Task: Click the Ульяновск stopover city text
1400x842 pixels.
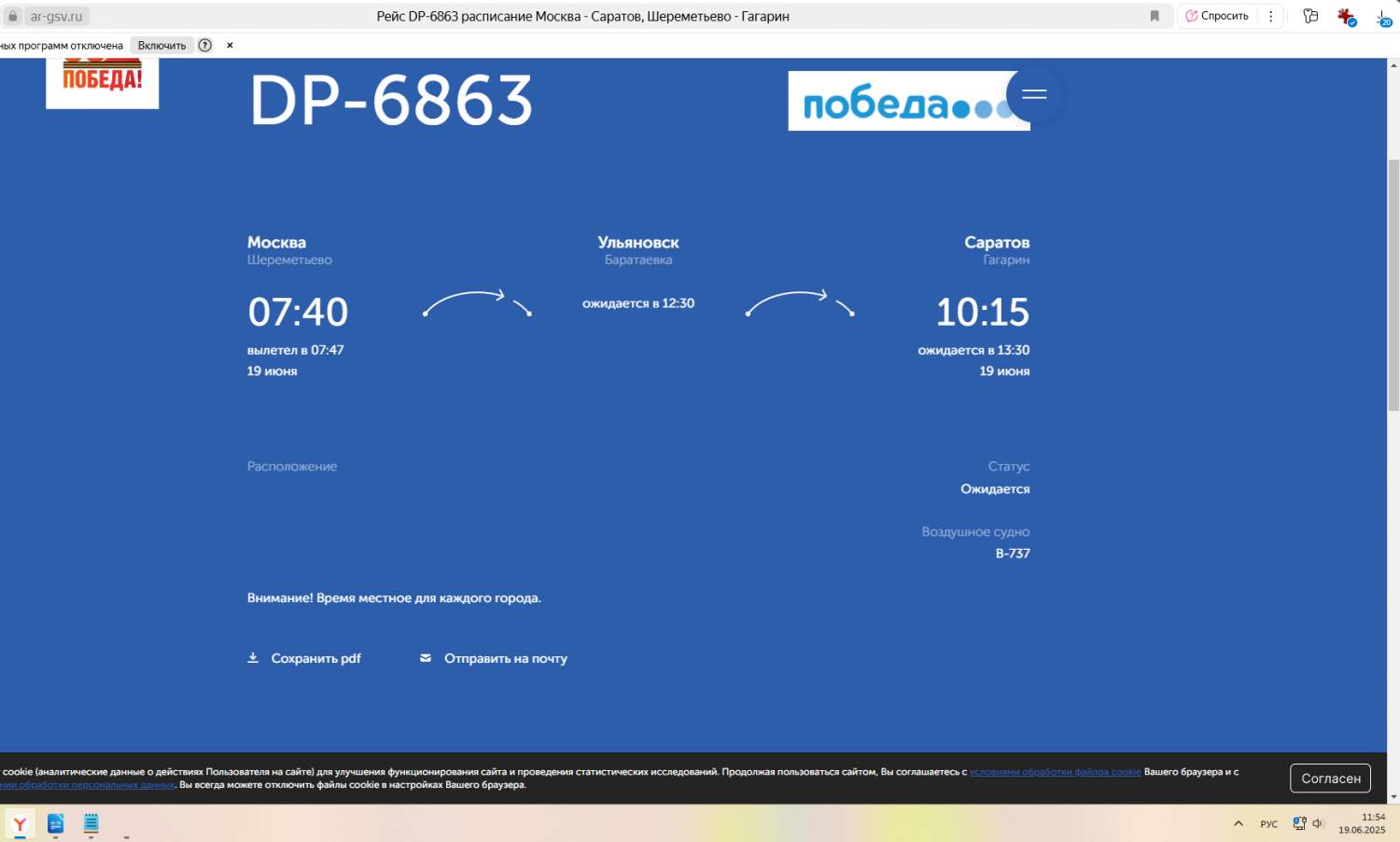Action: [x=638, y=243]
